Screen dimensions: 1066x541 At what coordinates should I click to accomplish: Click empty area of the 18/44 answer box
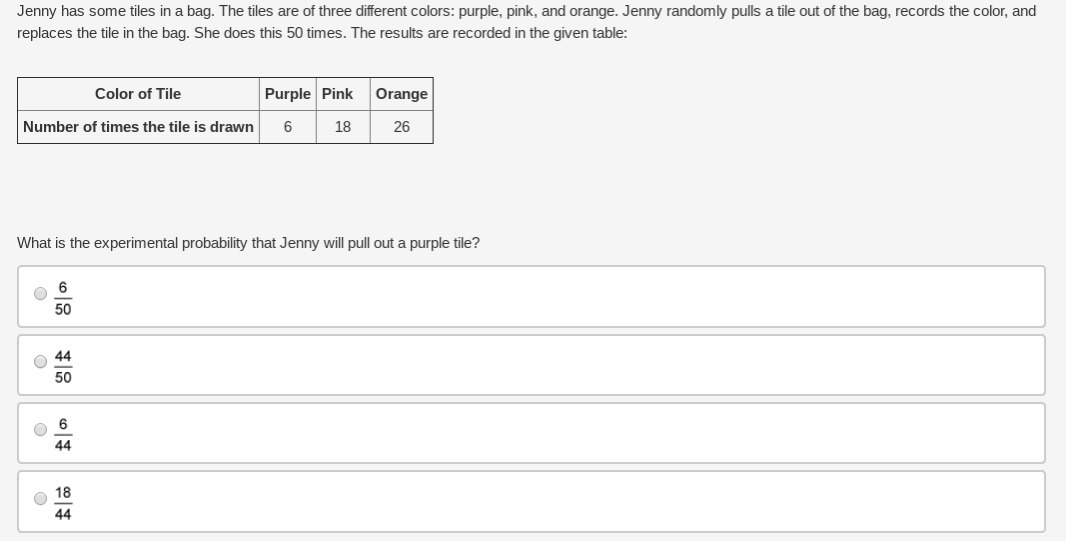(544, 502)
